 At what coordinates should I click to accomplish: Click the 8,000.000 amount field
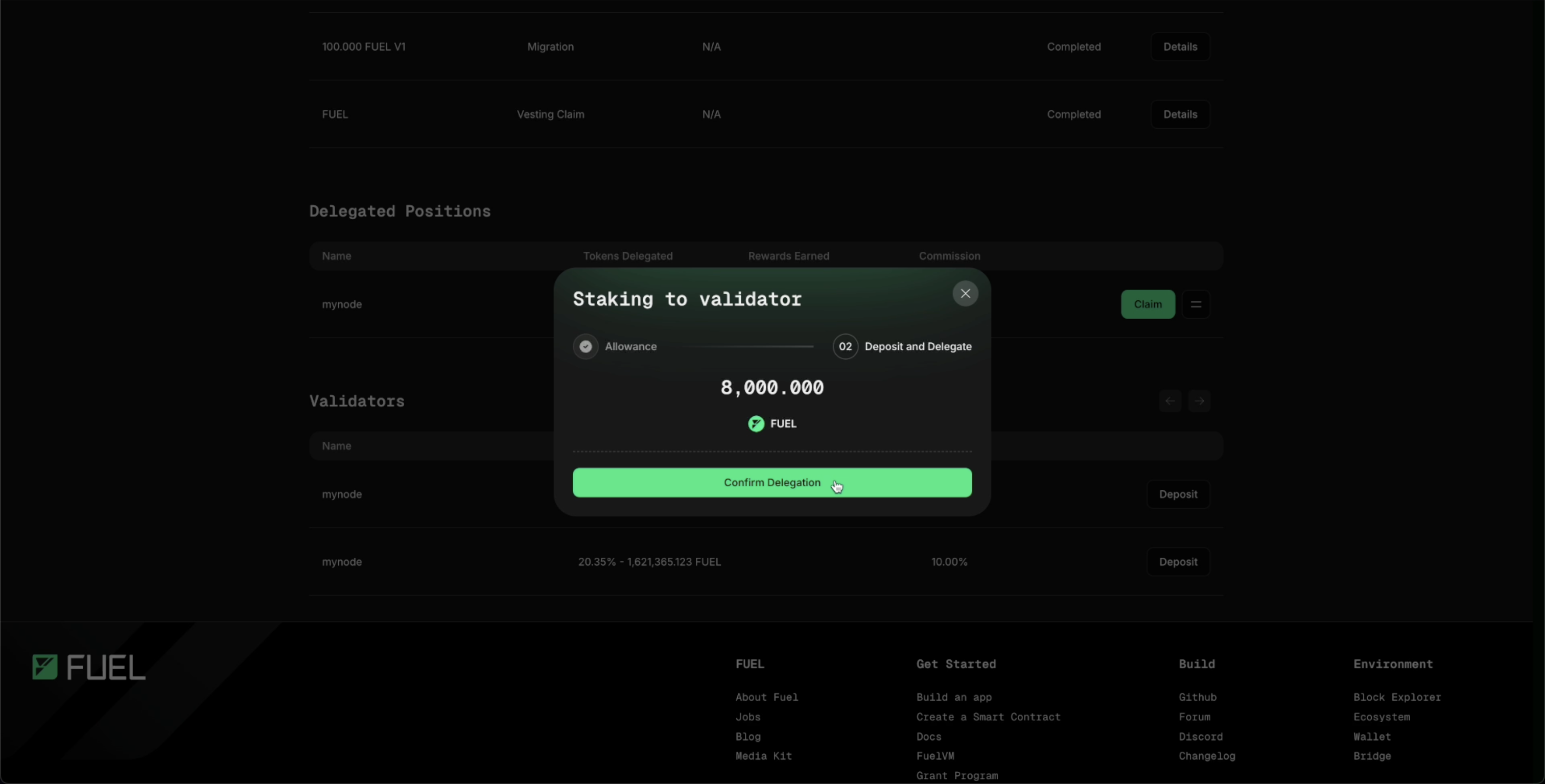pyautogui.click(x=772, y=388)
